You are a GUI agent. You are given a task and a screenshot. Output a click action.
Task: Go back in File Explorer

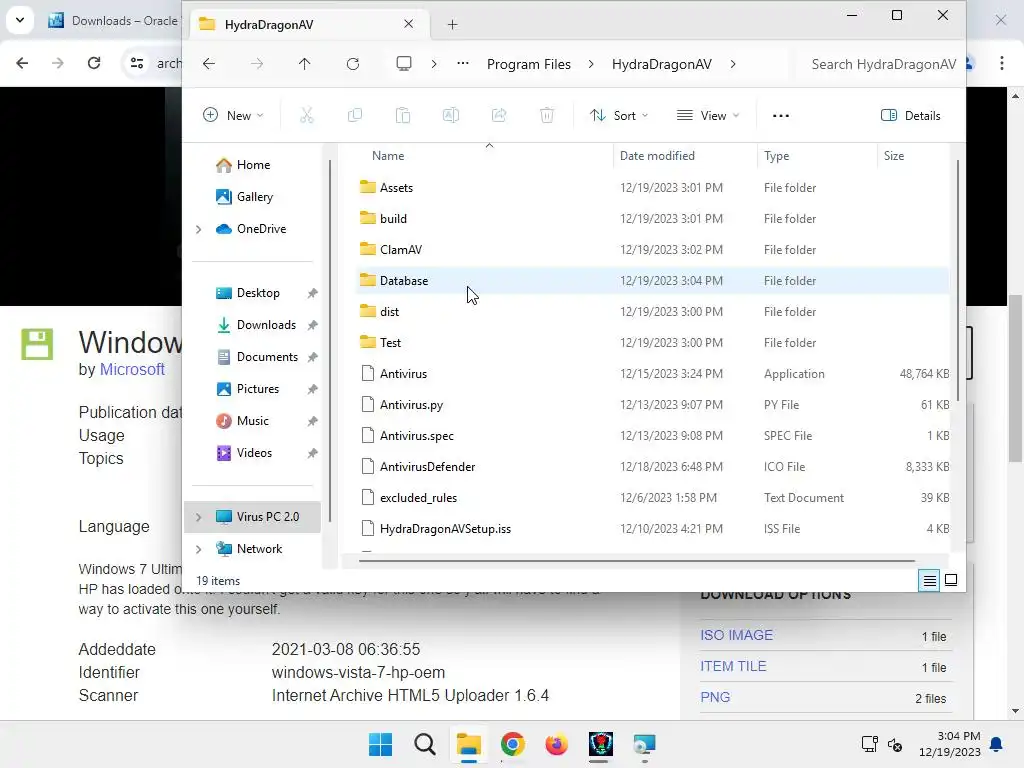click(209, 64)
